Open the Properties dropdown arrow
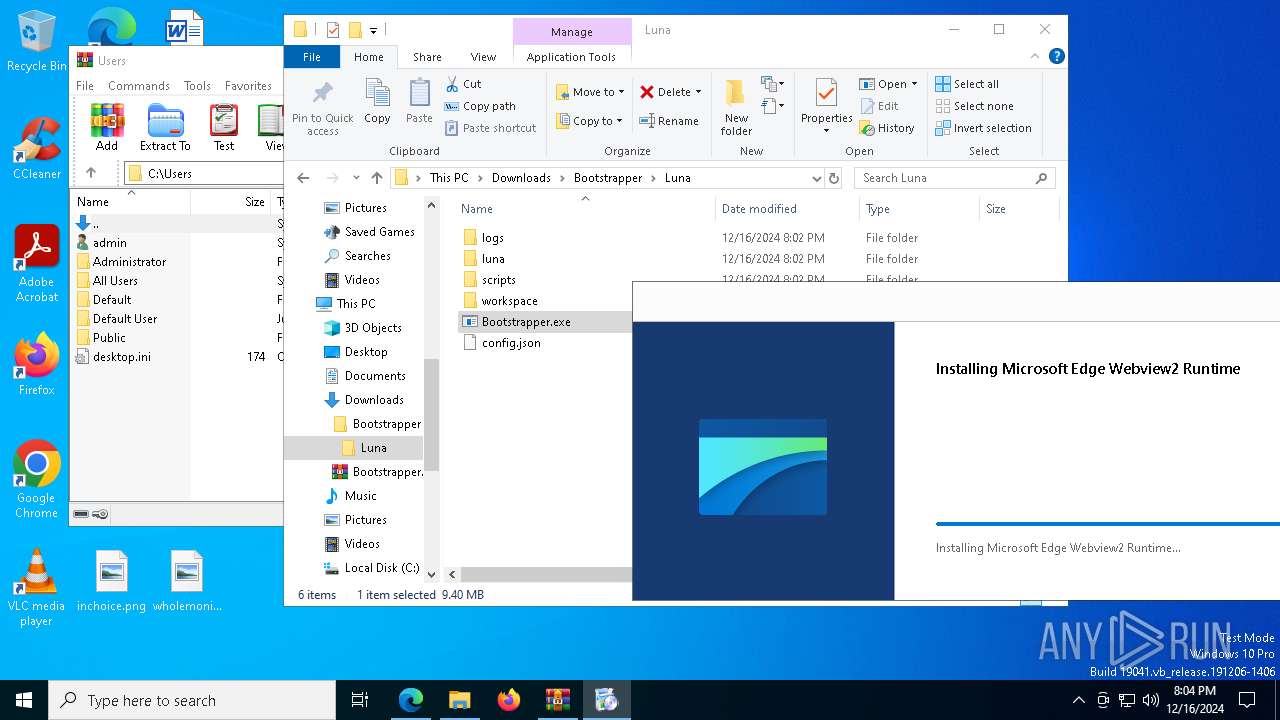This screenshot has height=720, width=1280. click(x=826, y=131)
